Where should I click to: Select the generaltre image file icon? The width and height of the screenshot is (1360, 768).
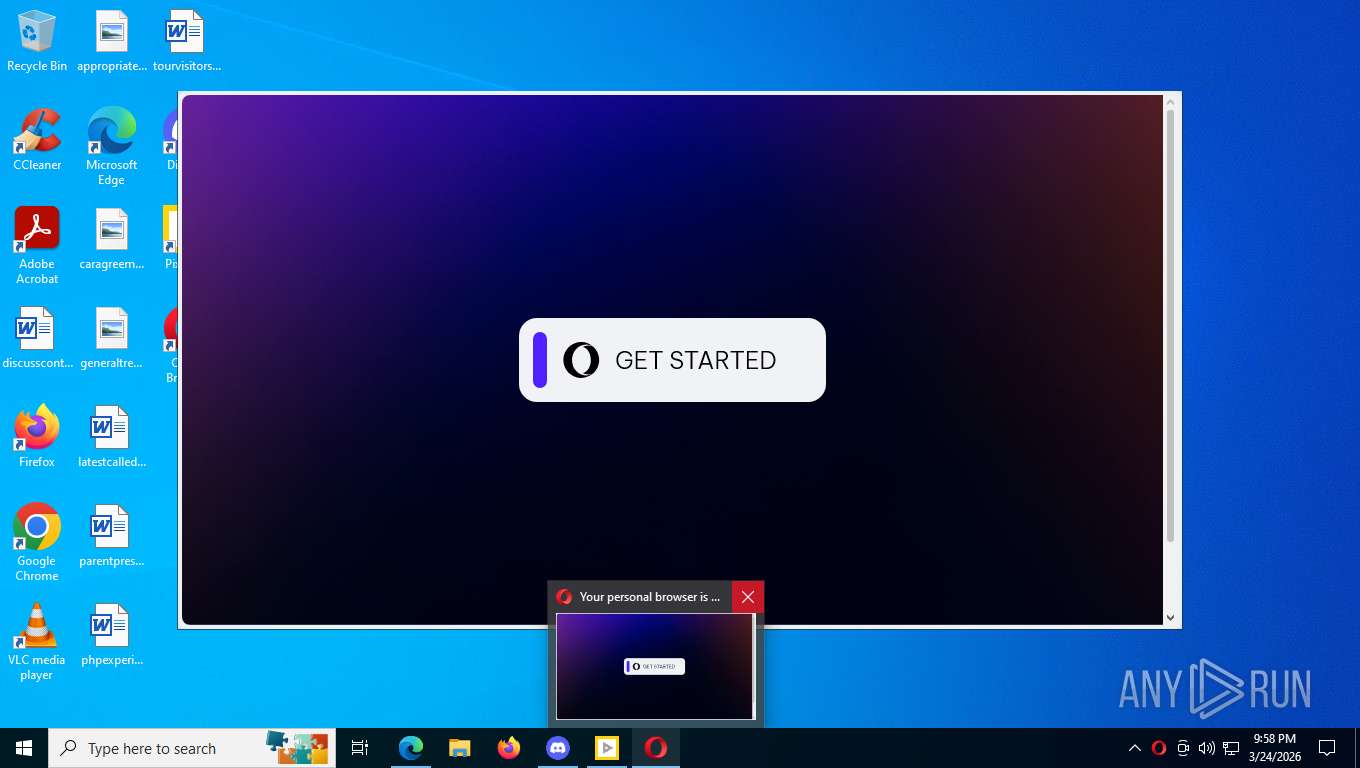click(x=112, y=338)
